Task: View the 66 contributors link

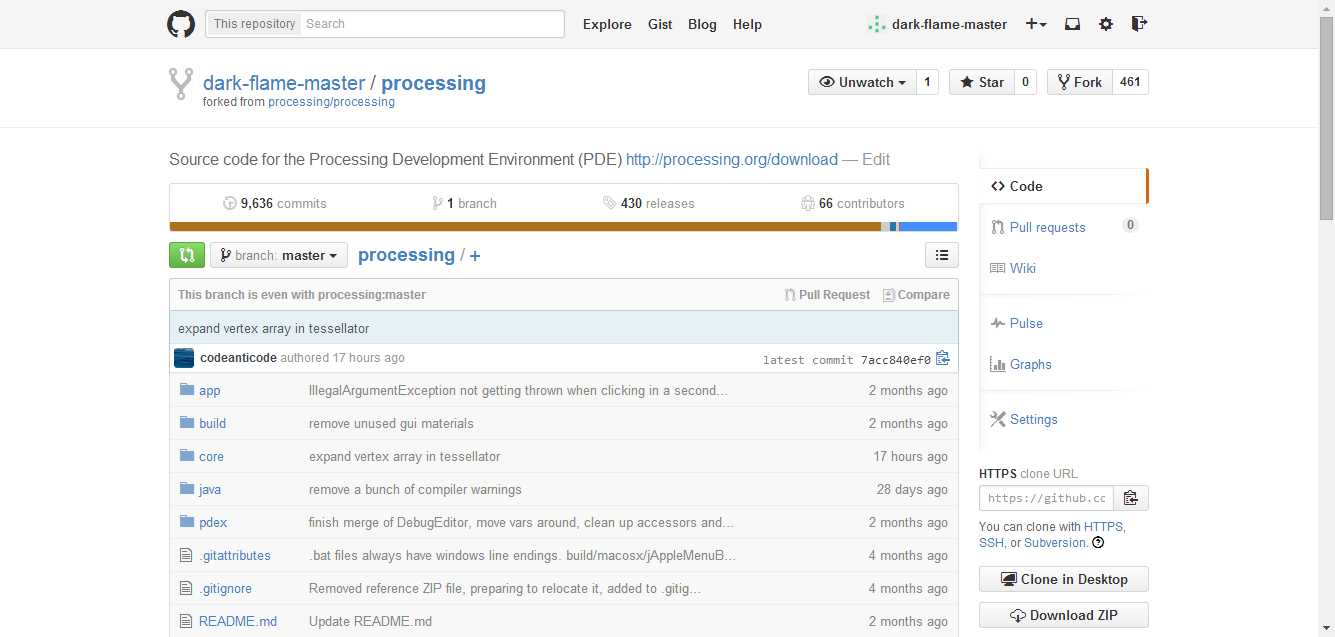Action: pyautogui.click(x=852, y=203)
